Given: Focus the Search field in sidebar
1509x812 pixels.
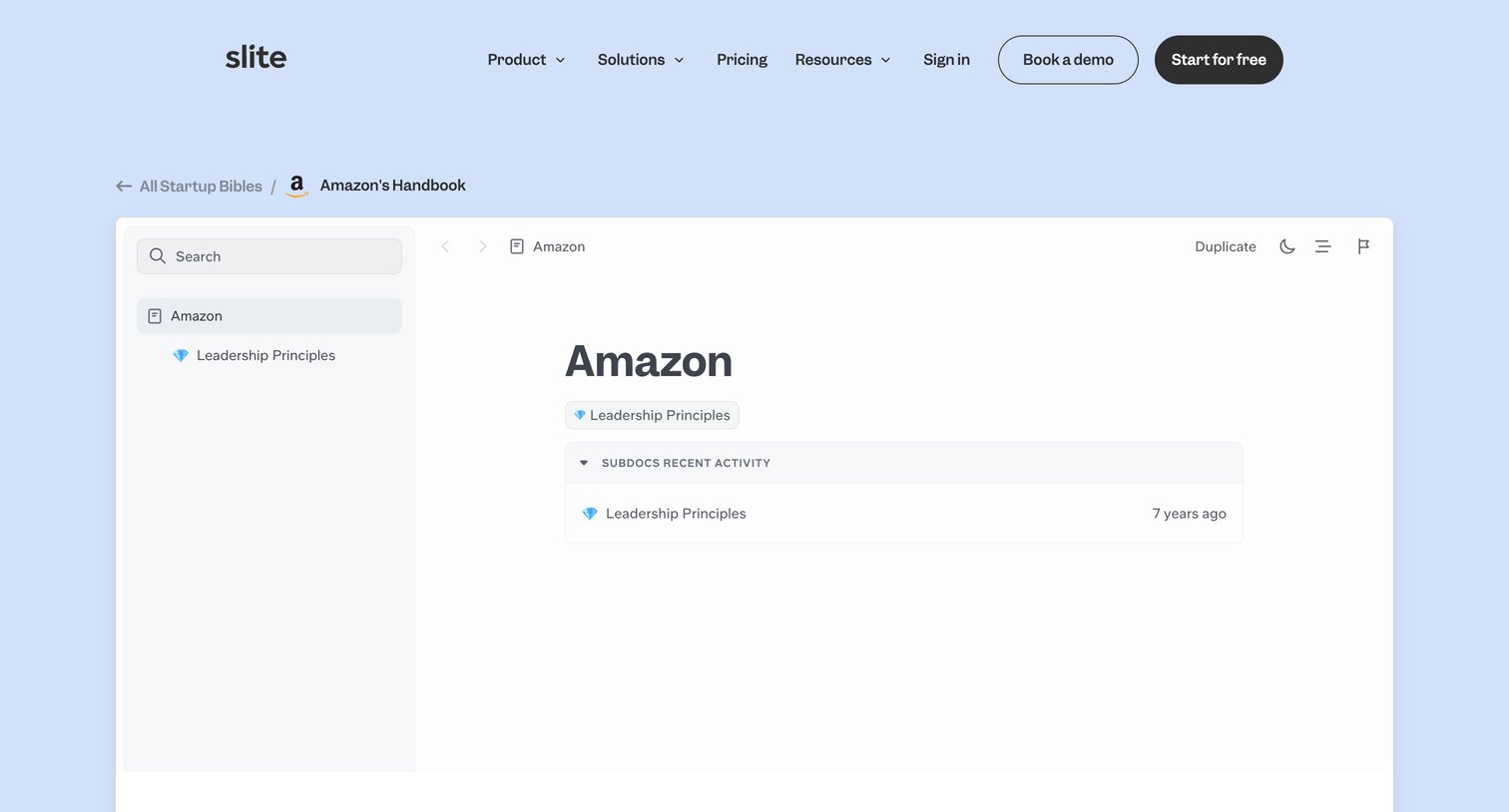Looking at the screenshot, I should (x=269, y=256).
